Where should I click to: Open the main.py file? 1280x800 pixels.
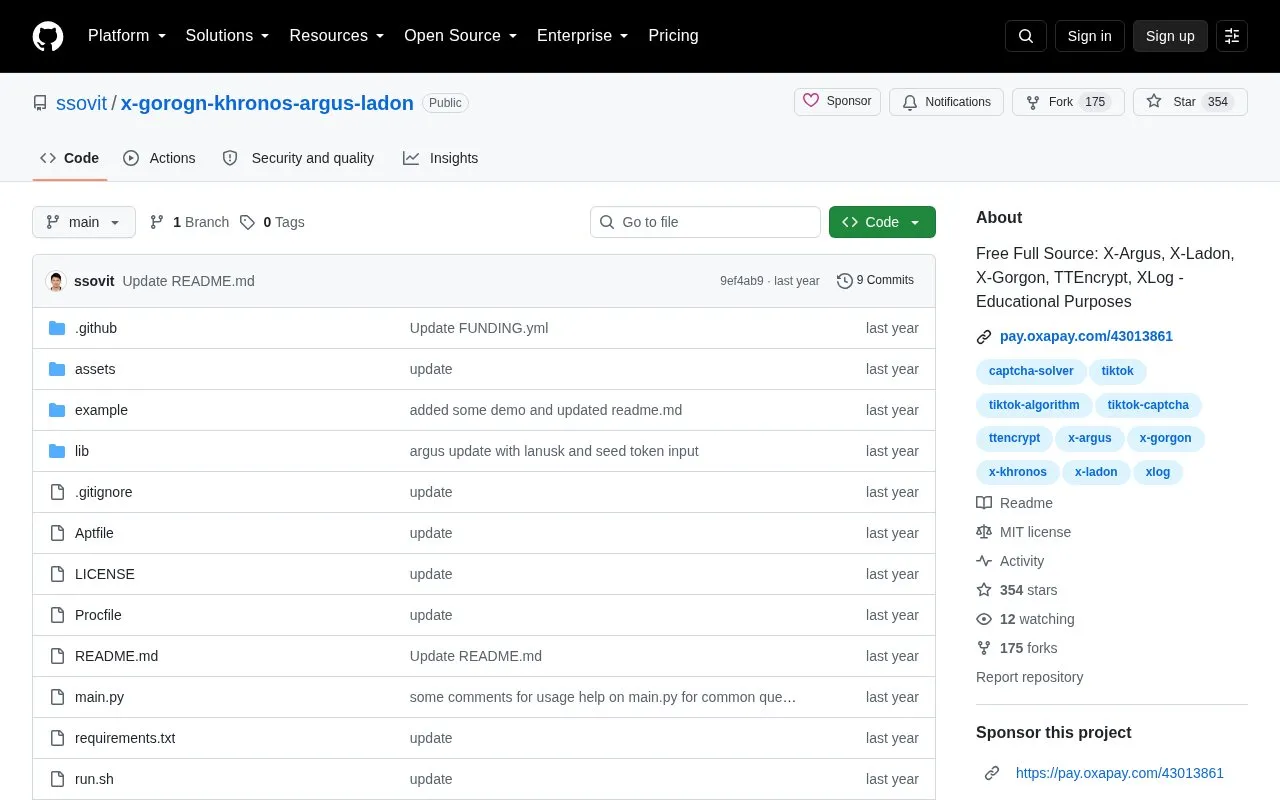(99, 697)
